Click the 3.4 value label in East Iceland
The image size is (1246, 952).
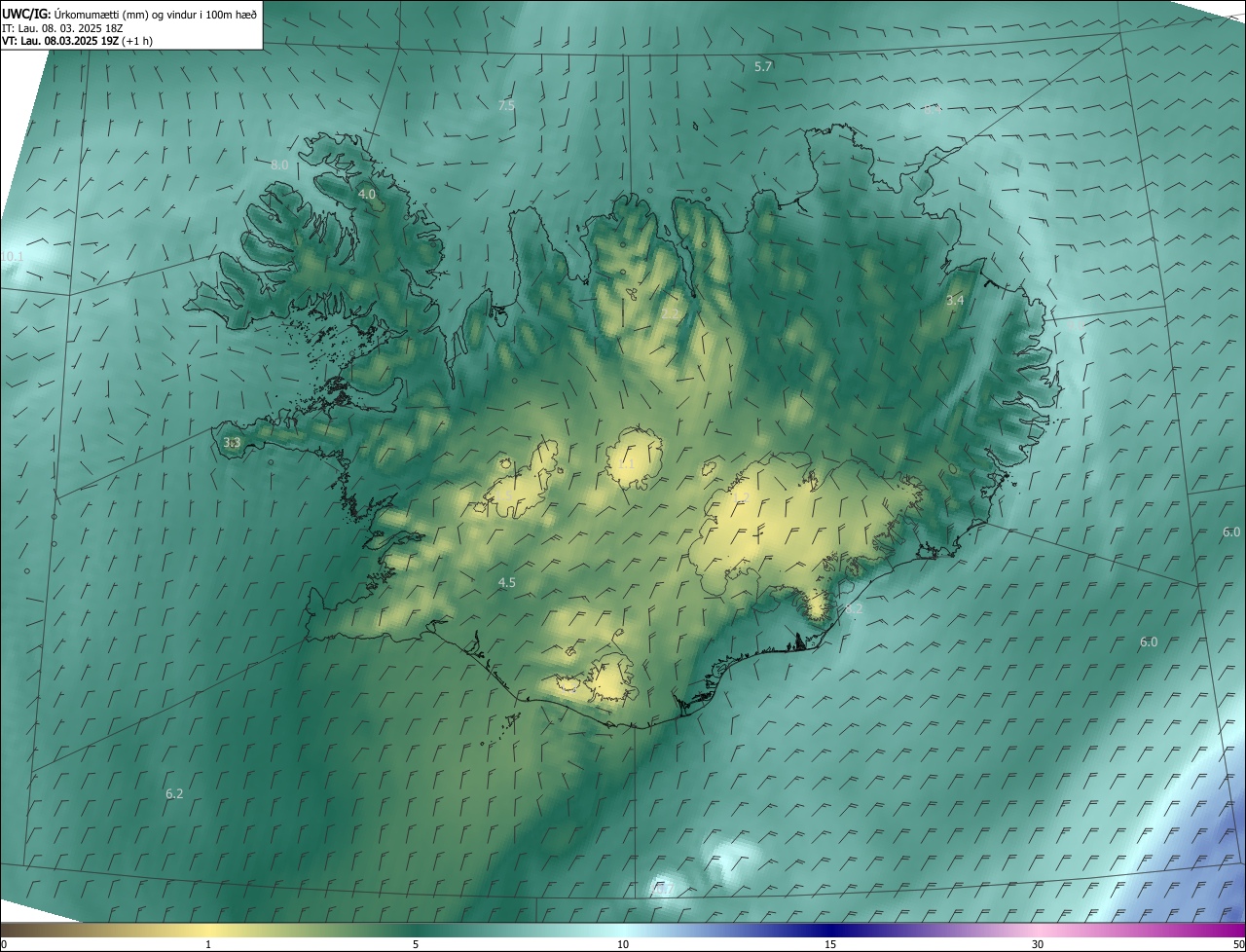[x=955, y=301]
